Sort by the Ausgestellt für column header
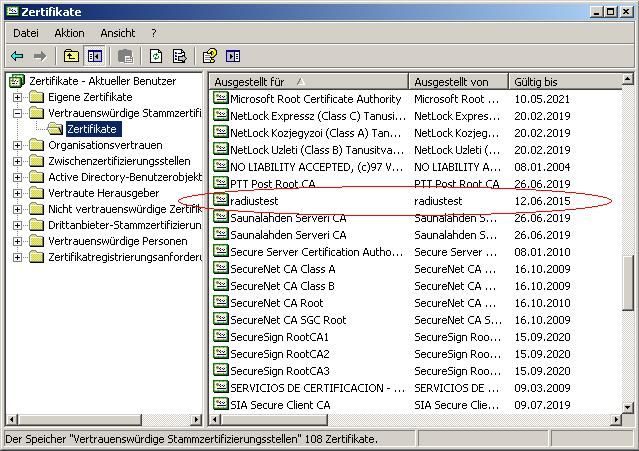Image resolution: width=639 pixels, height=451 pixels. [308, 81]
